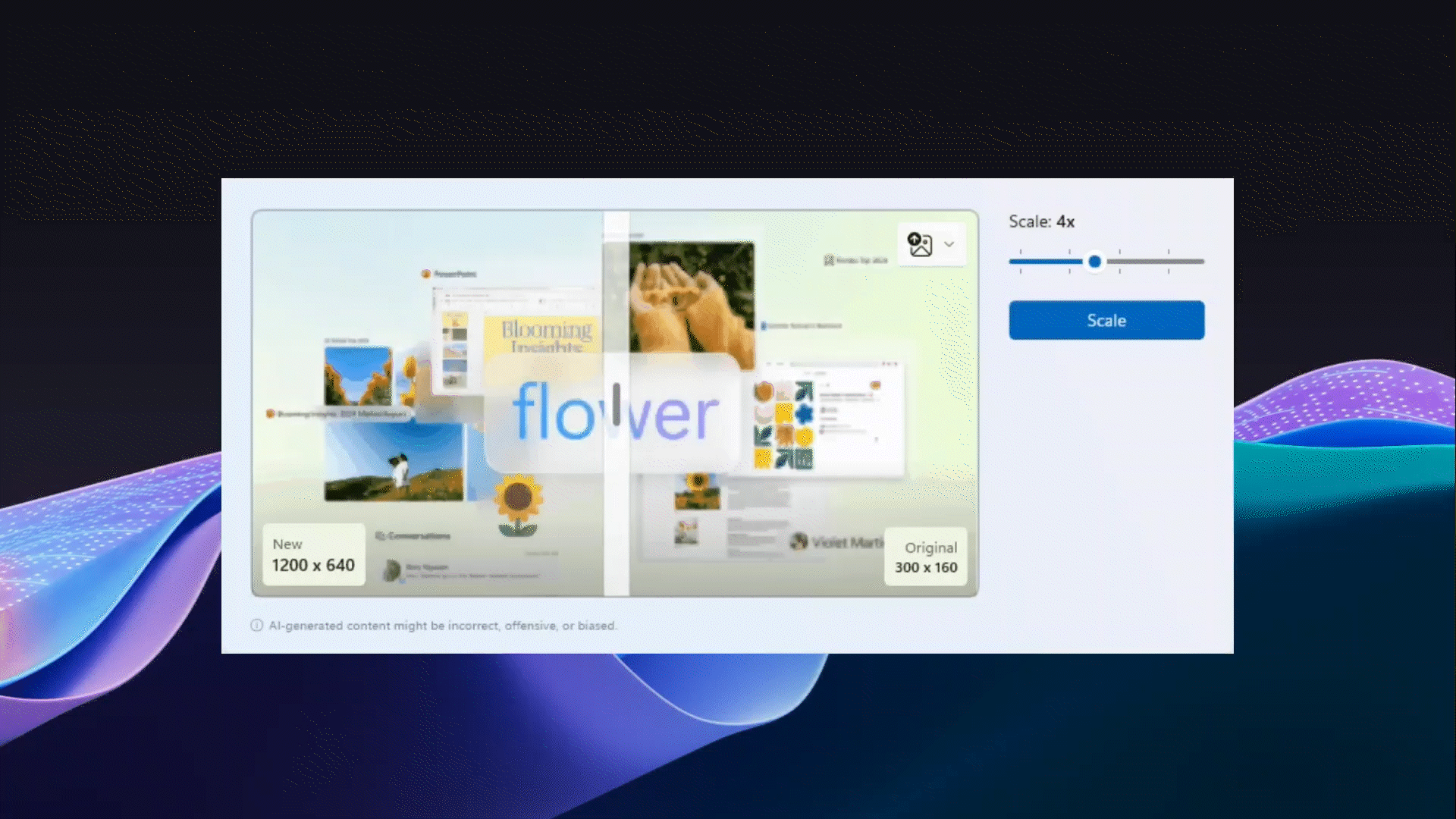Expand the export format menu next to the image icon

[x=948, y=245]
